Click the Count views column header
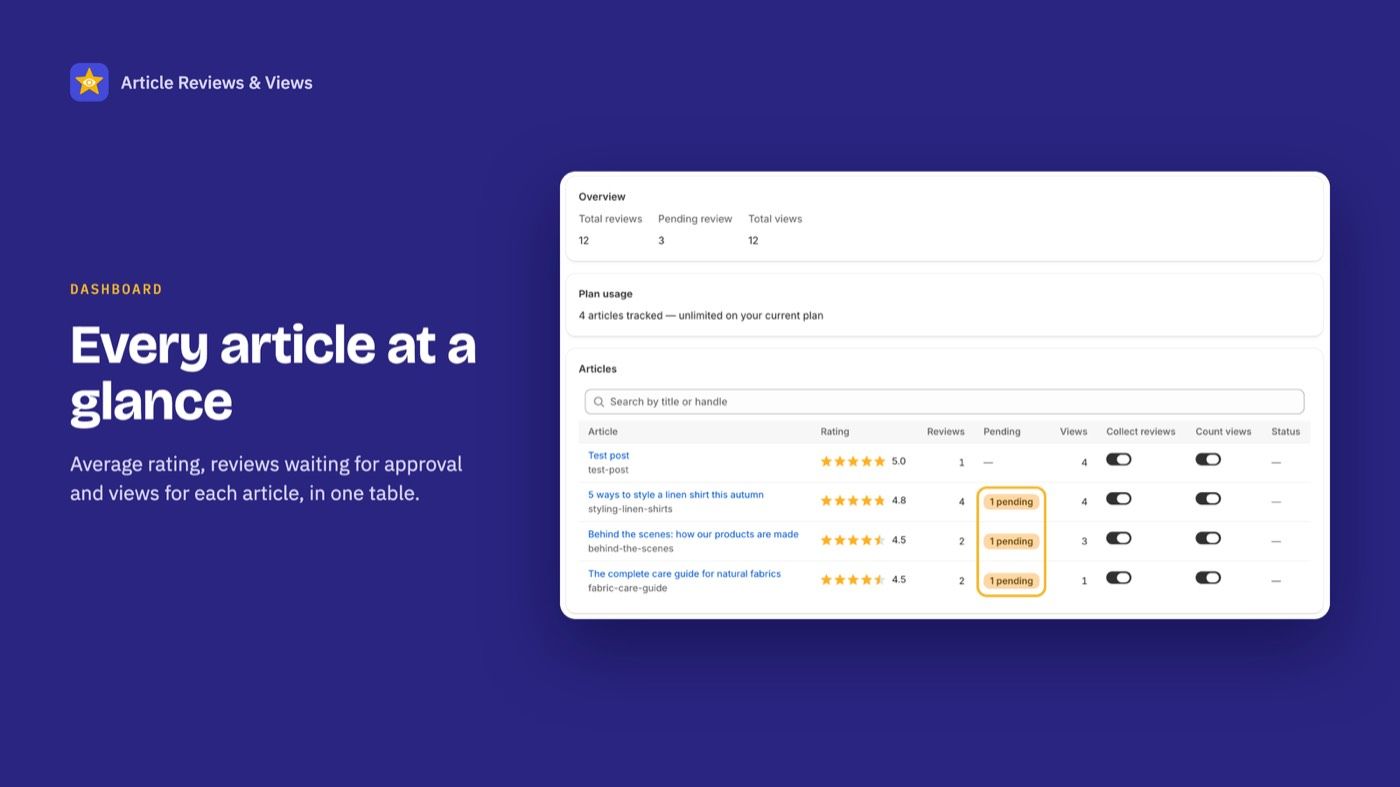 click(x=1224, y=432)
